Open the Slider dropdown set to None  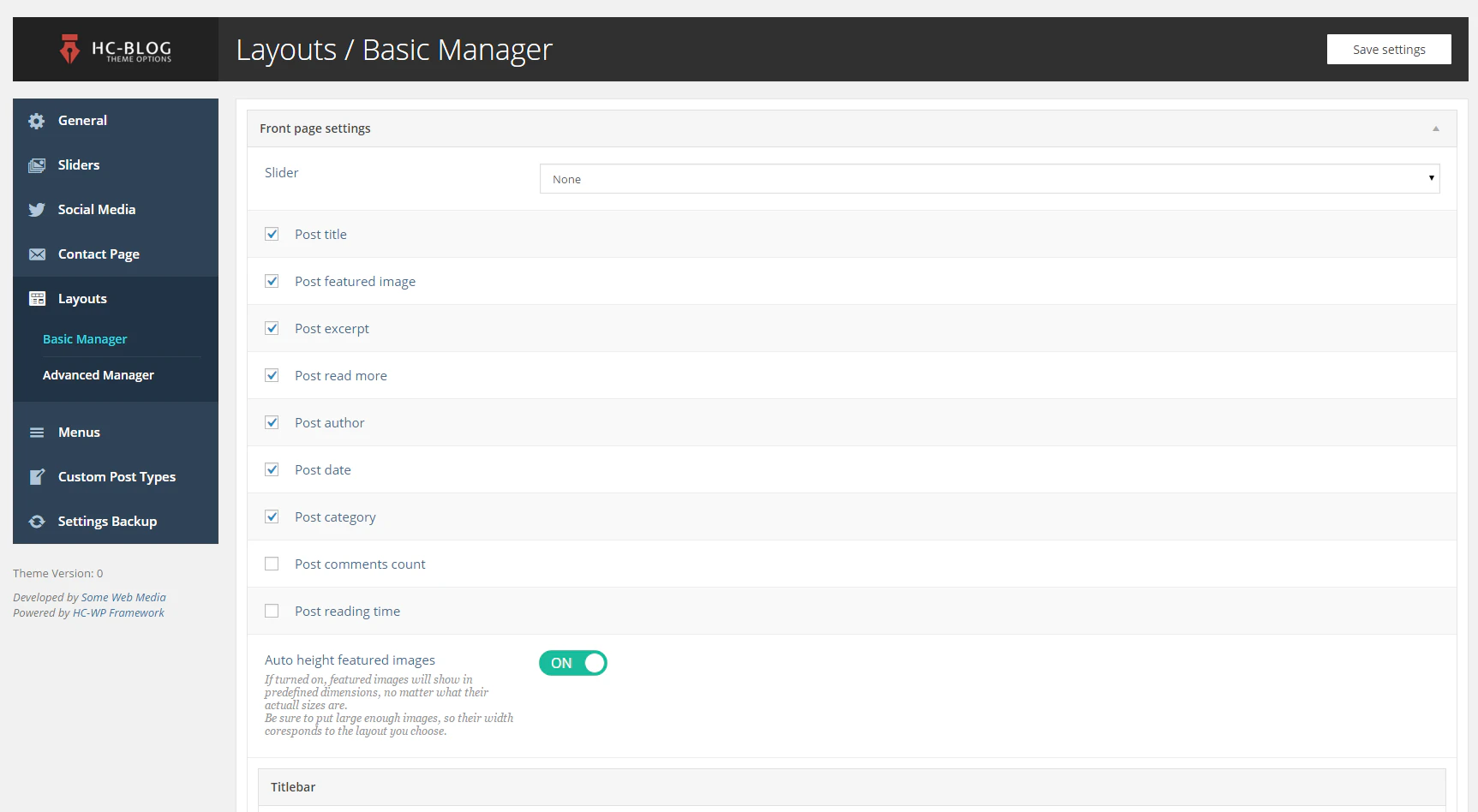pyautogui.click(x=990, y=179)
